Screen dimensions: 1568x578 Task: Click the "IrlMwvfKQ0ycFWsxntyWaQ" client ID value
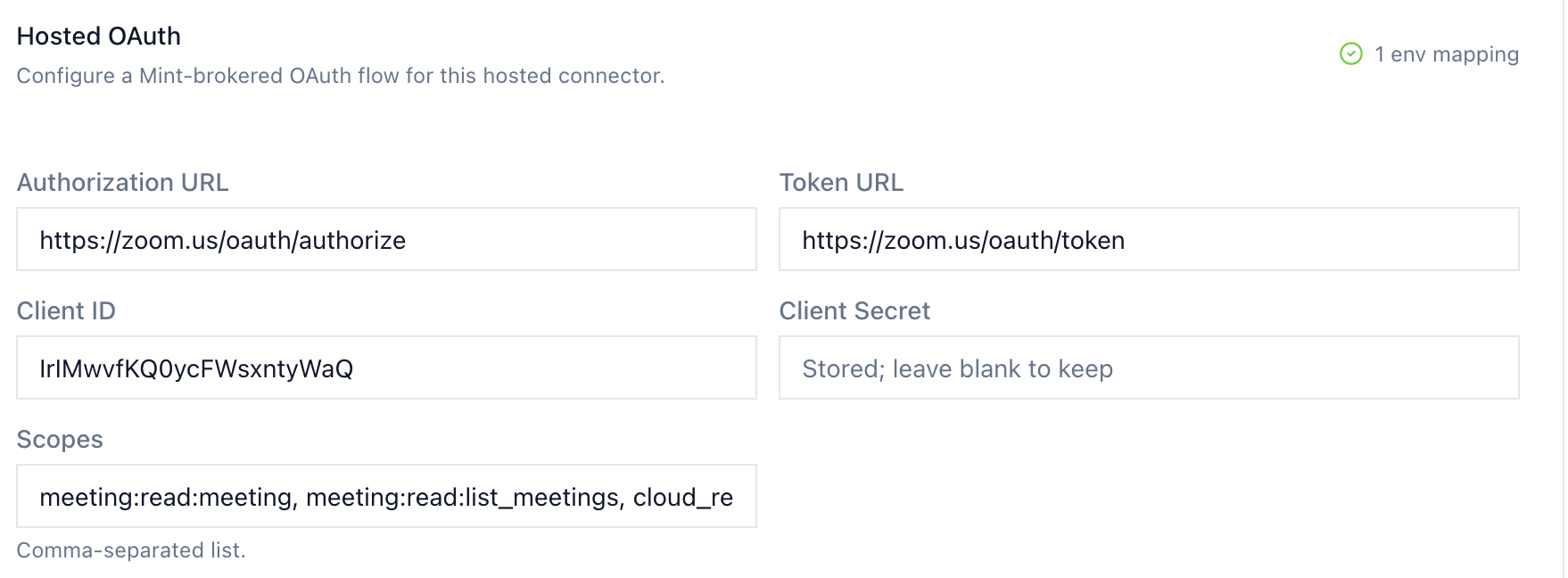[x=196, y=368]
